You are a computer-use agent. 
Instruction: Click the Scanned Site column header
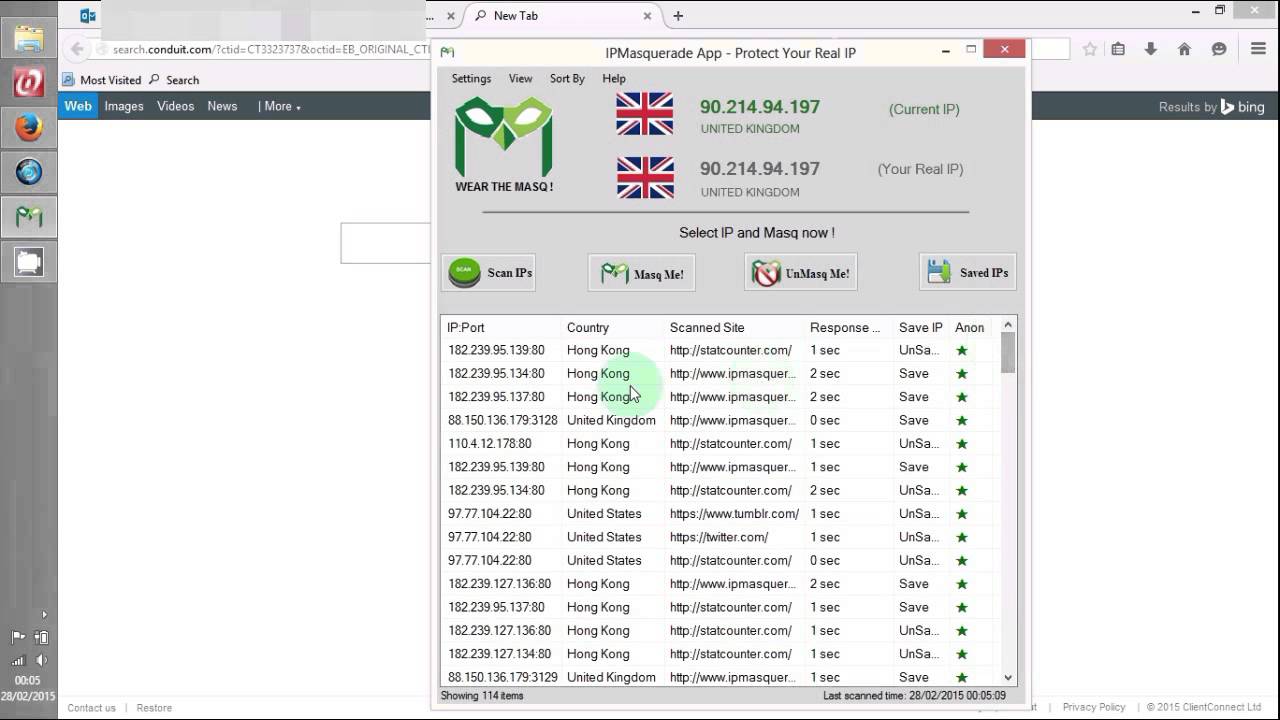tap(735, 327)
